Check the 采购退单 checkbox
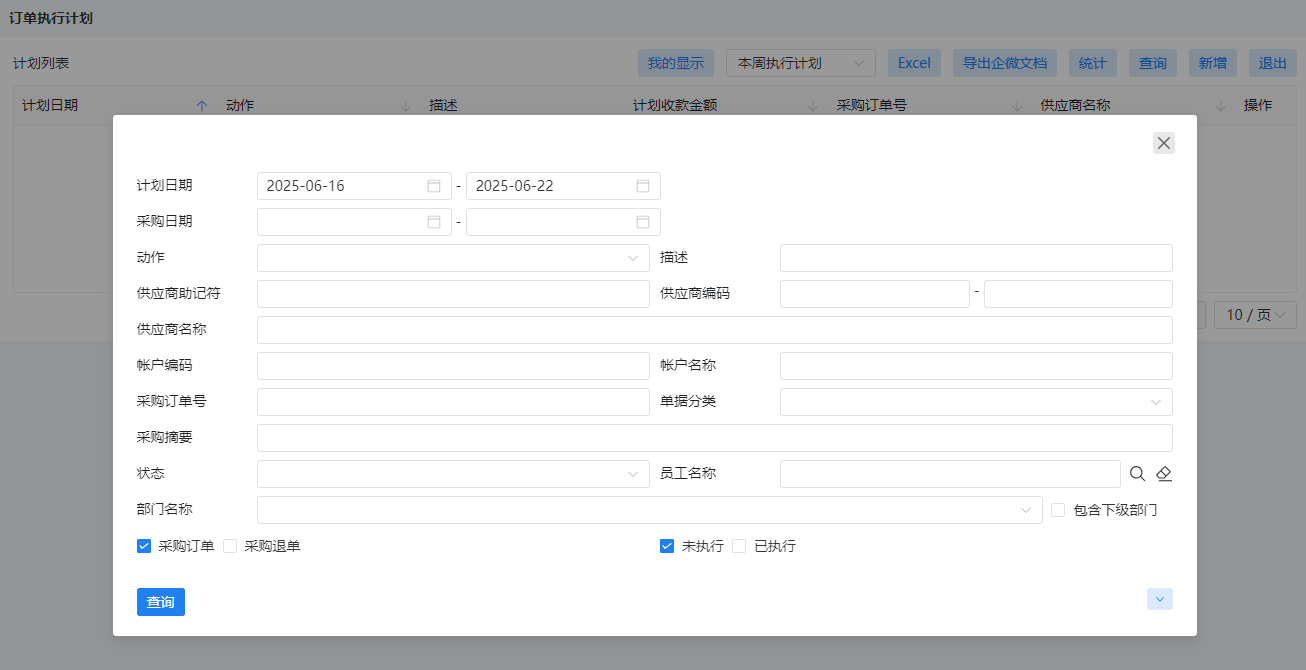 pyautogui.click(x=230, y=546)
